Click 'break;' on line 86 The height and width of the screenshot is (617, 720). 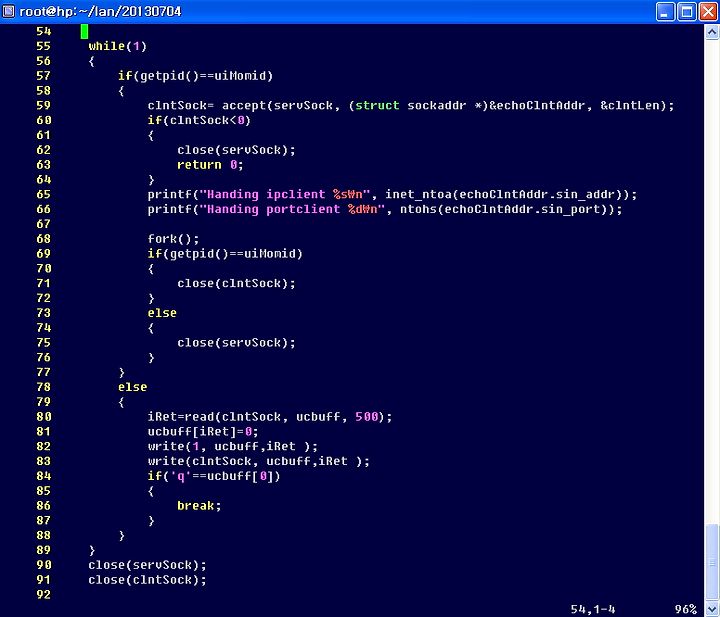click(199, 506)
